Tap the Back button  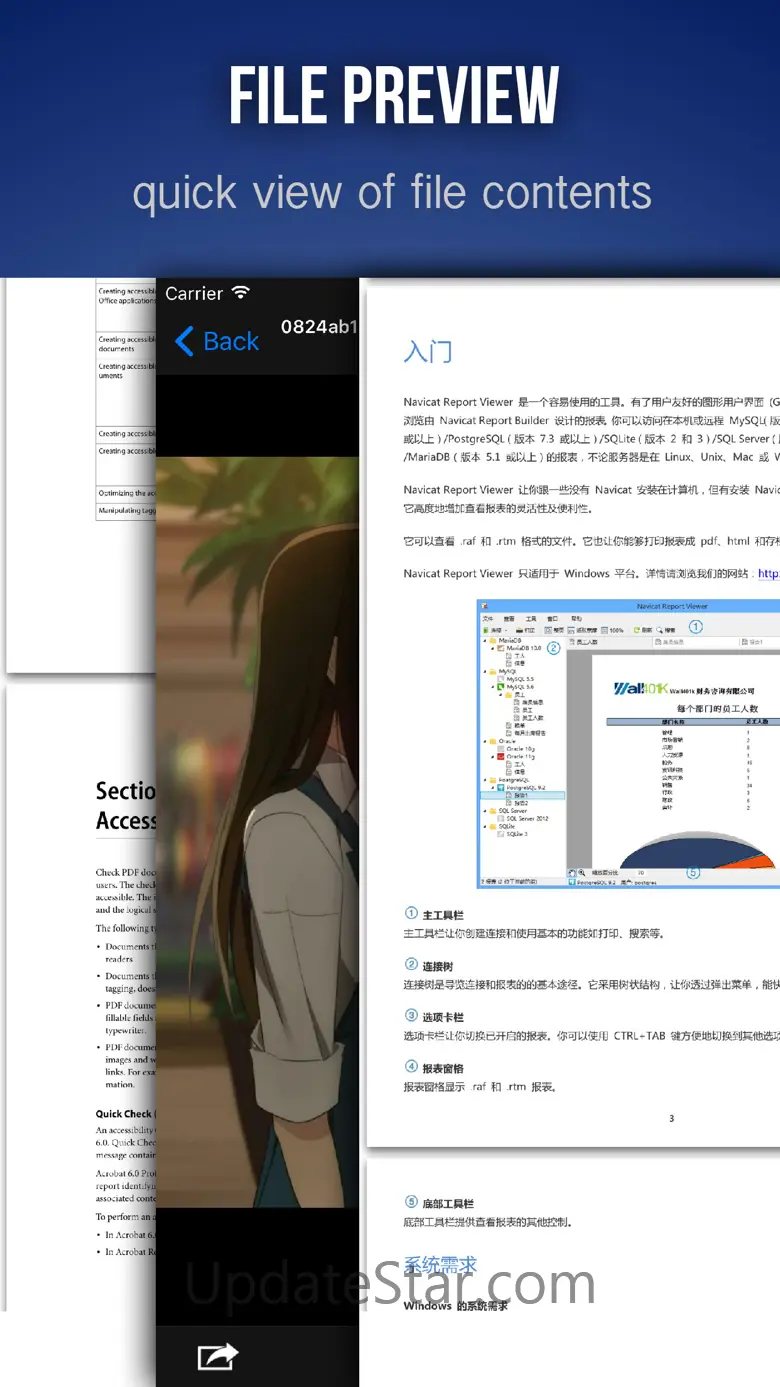click(217, 341)
